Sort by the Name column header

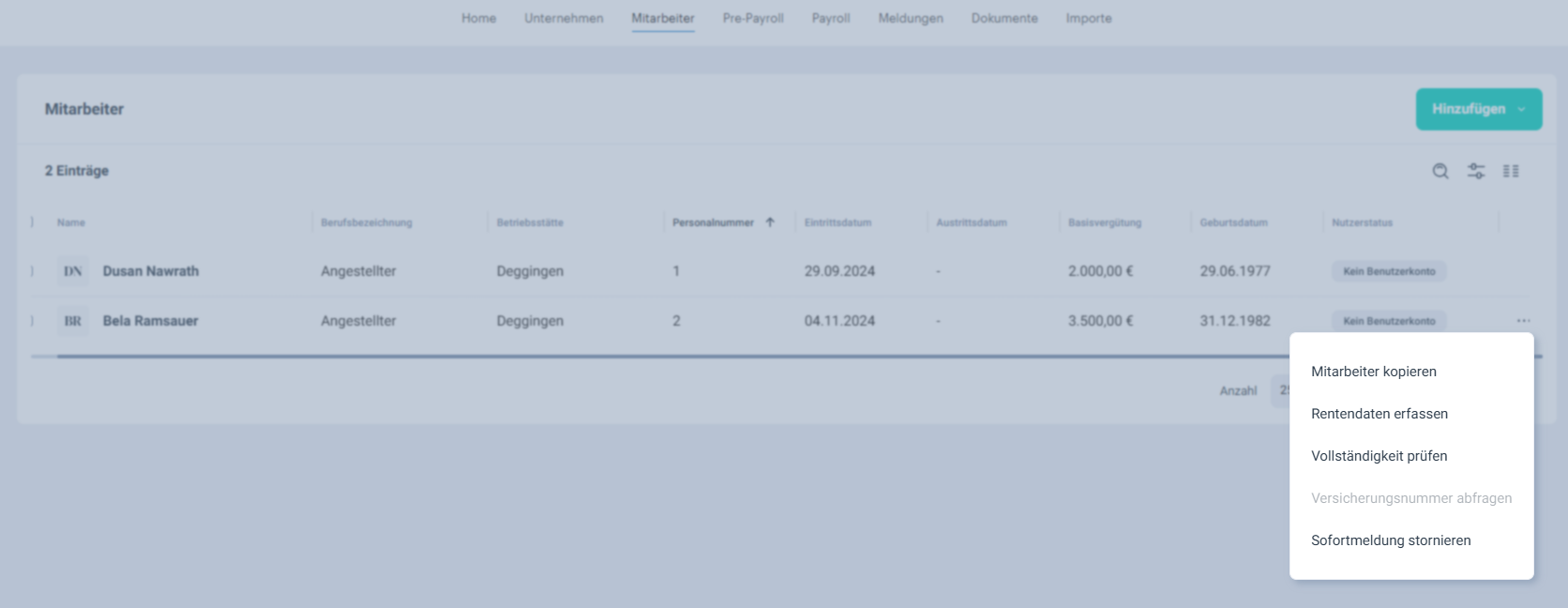[71, 222]
